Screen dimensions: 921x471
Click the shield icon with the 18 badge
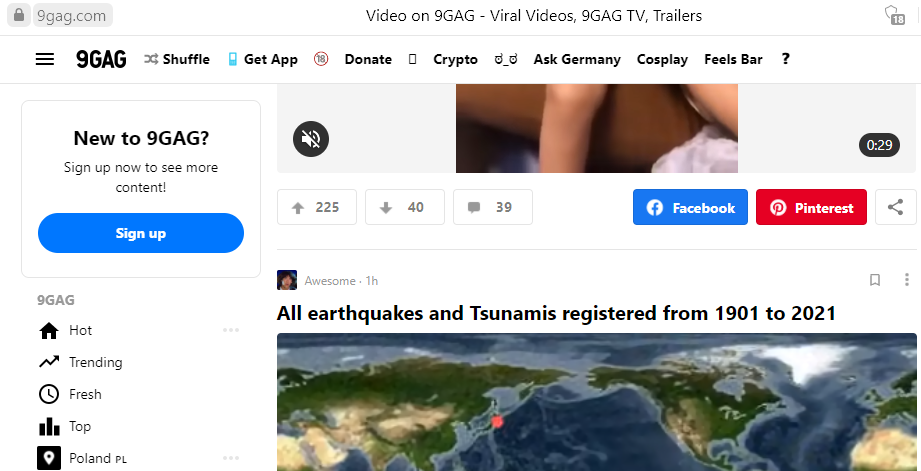pos(895,15)
